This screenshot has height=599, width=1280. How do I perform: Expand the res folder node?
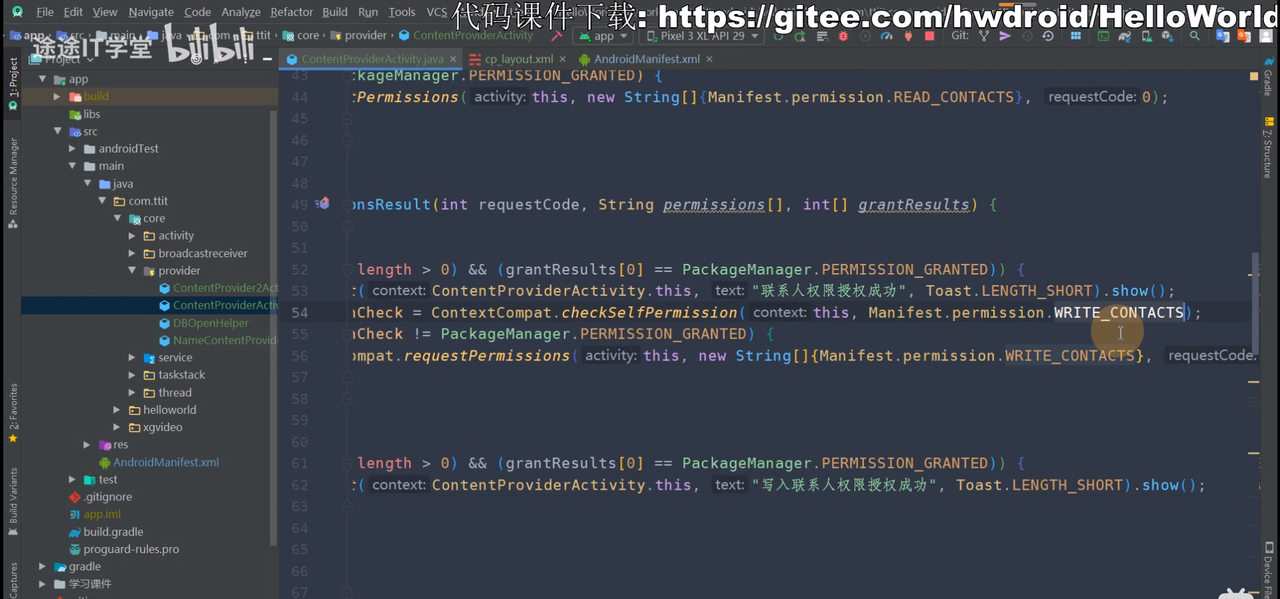(87, 445)
